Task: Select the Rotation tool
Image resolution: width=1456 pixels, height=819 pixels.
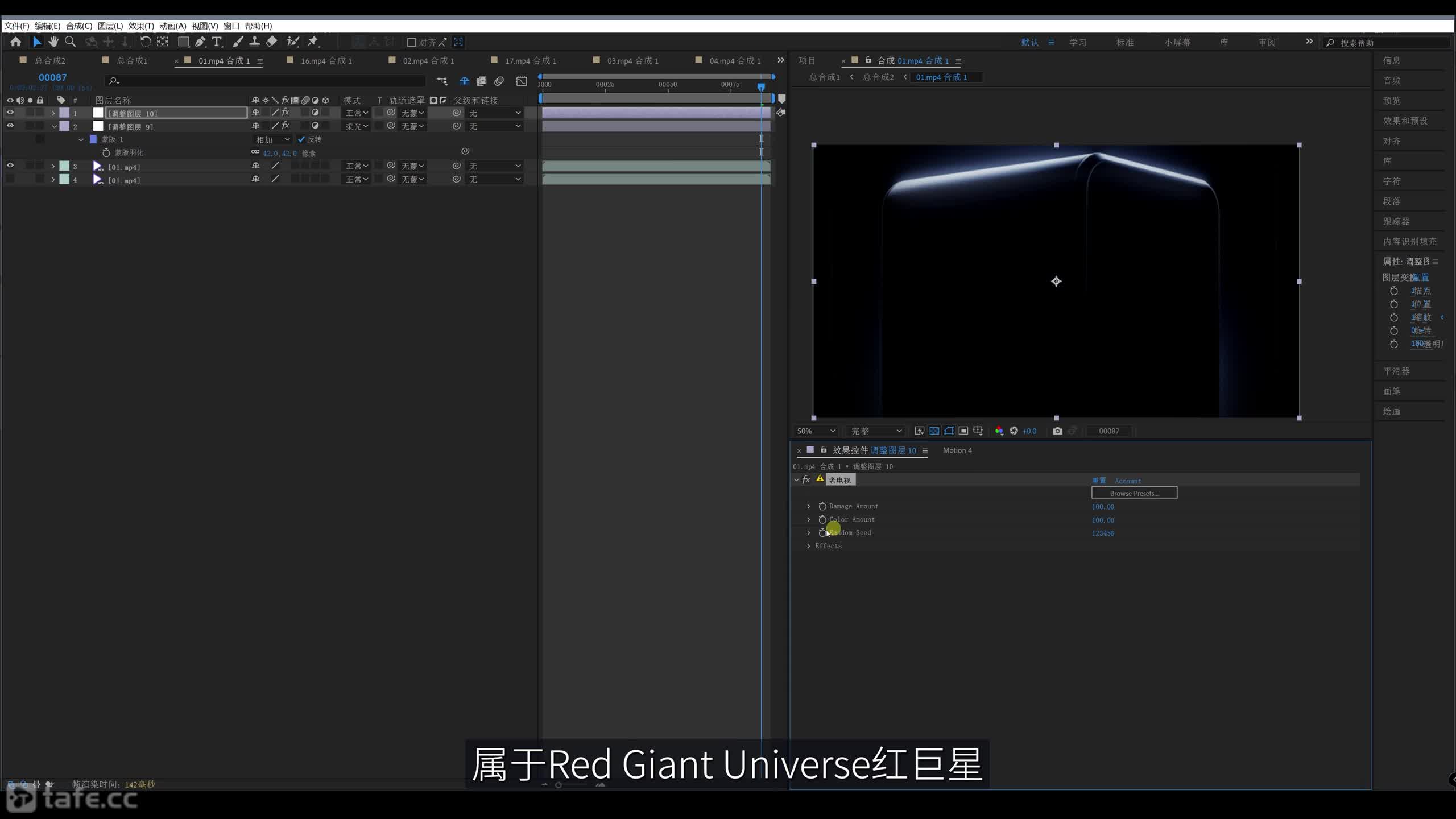Action: pos(146,42)
